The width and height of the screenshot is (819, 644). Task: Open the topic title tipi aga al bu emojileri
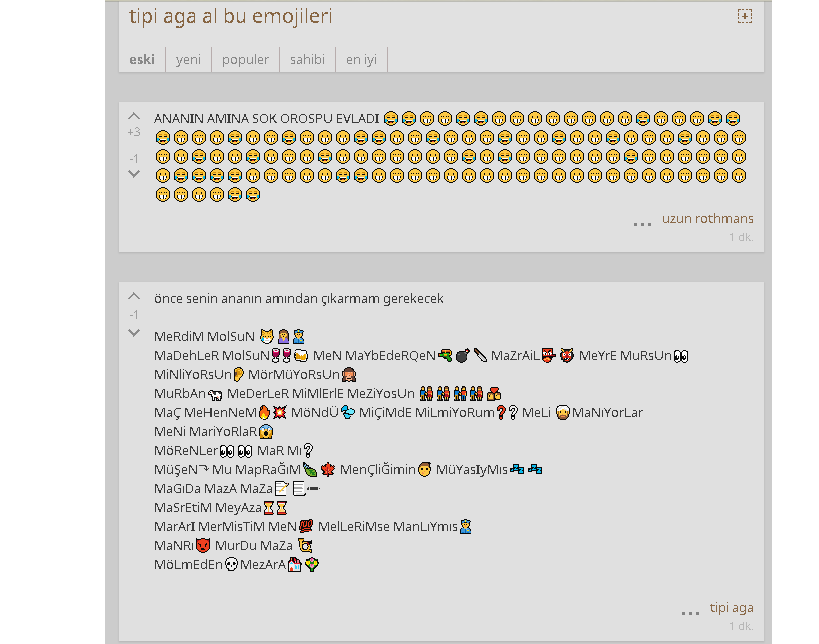230,16
